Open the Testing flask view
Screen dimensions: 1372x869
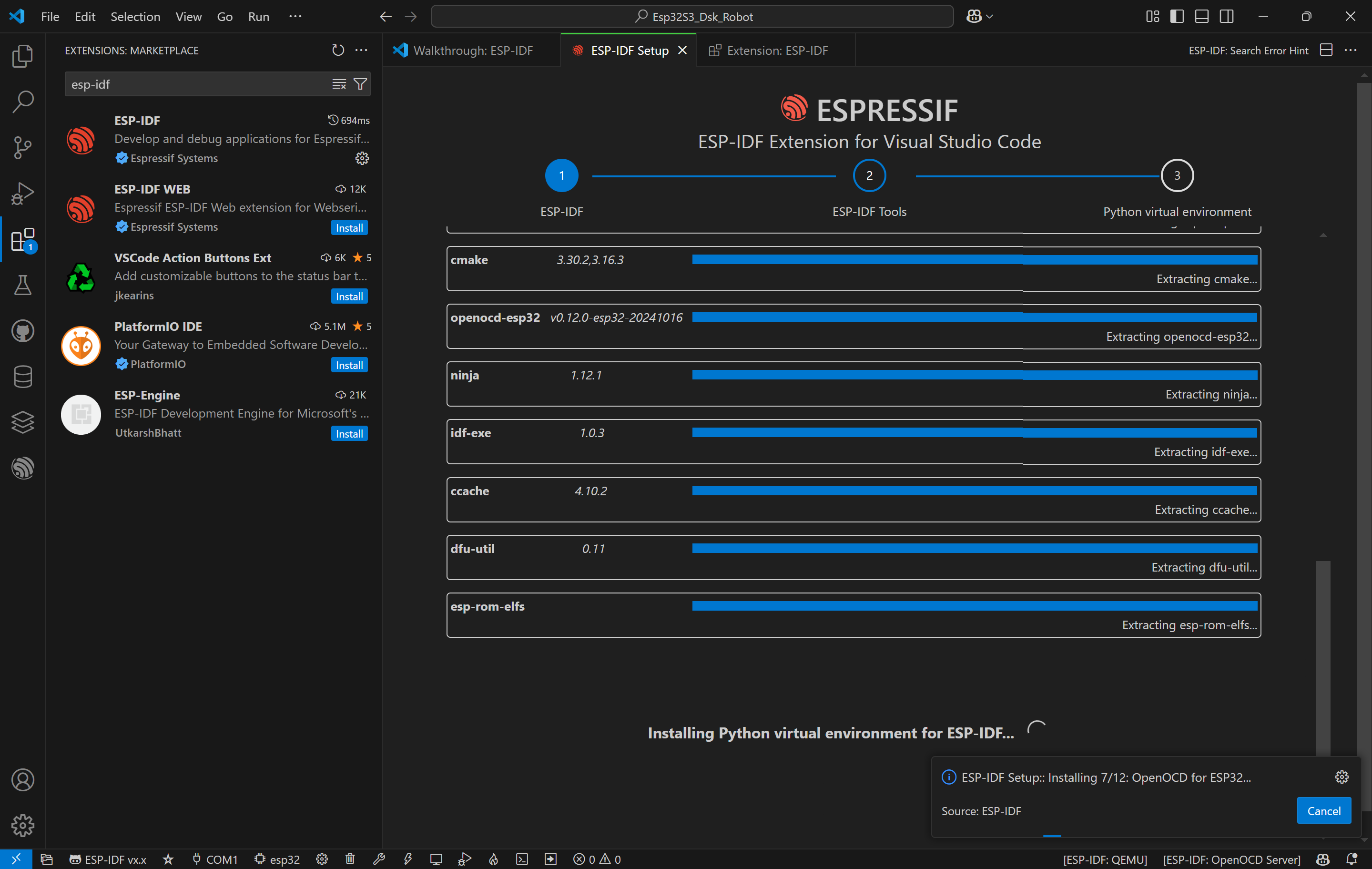pyautogui.click(x=23, y=285)
